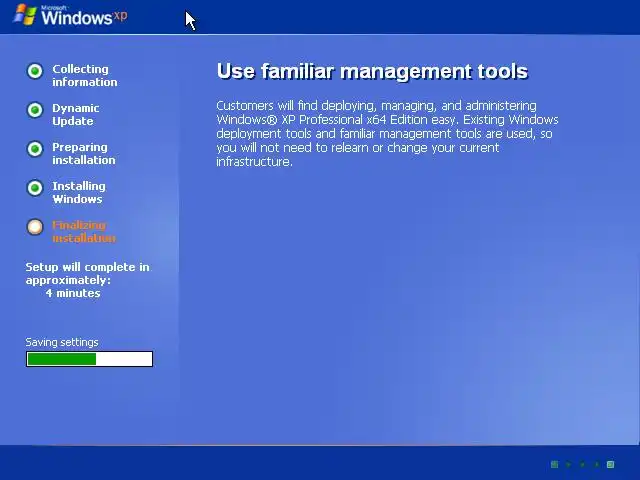Click the 'Dynamic Update' step label
This screenshot has width=640, height=480.
tap(76, 115)
